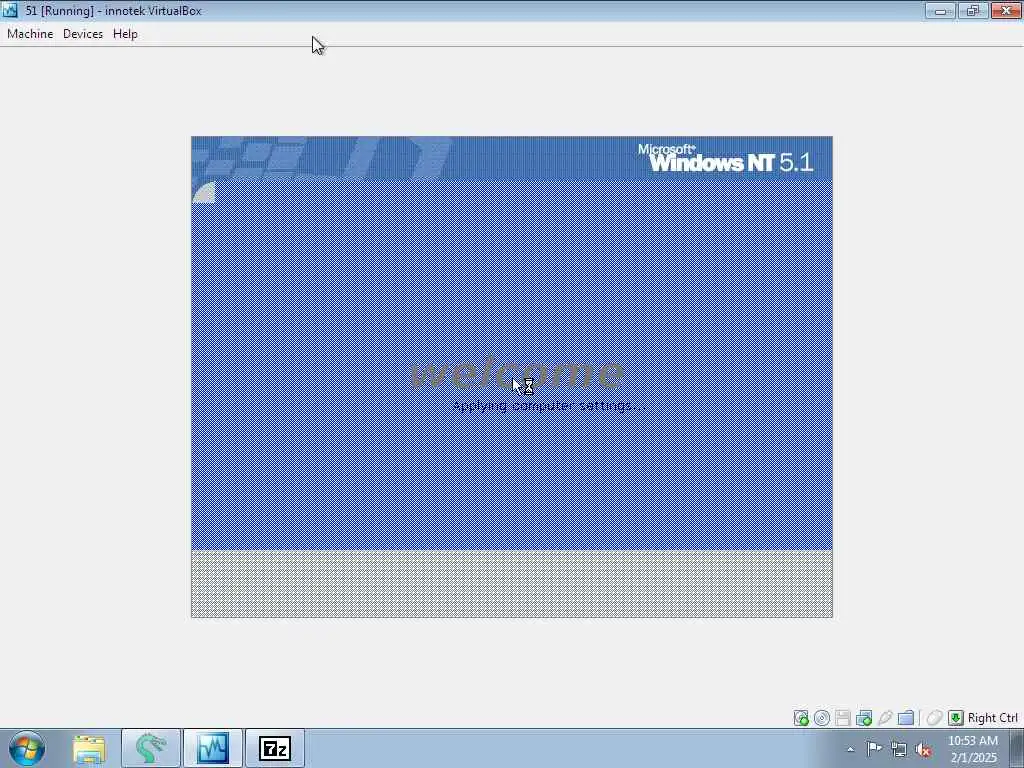
Task: Click the floppy disk status icon
Action: (x=843, y=718)
